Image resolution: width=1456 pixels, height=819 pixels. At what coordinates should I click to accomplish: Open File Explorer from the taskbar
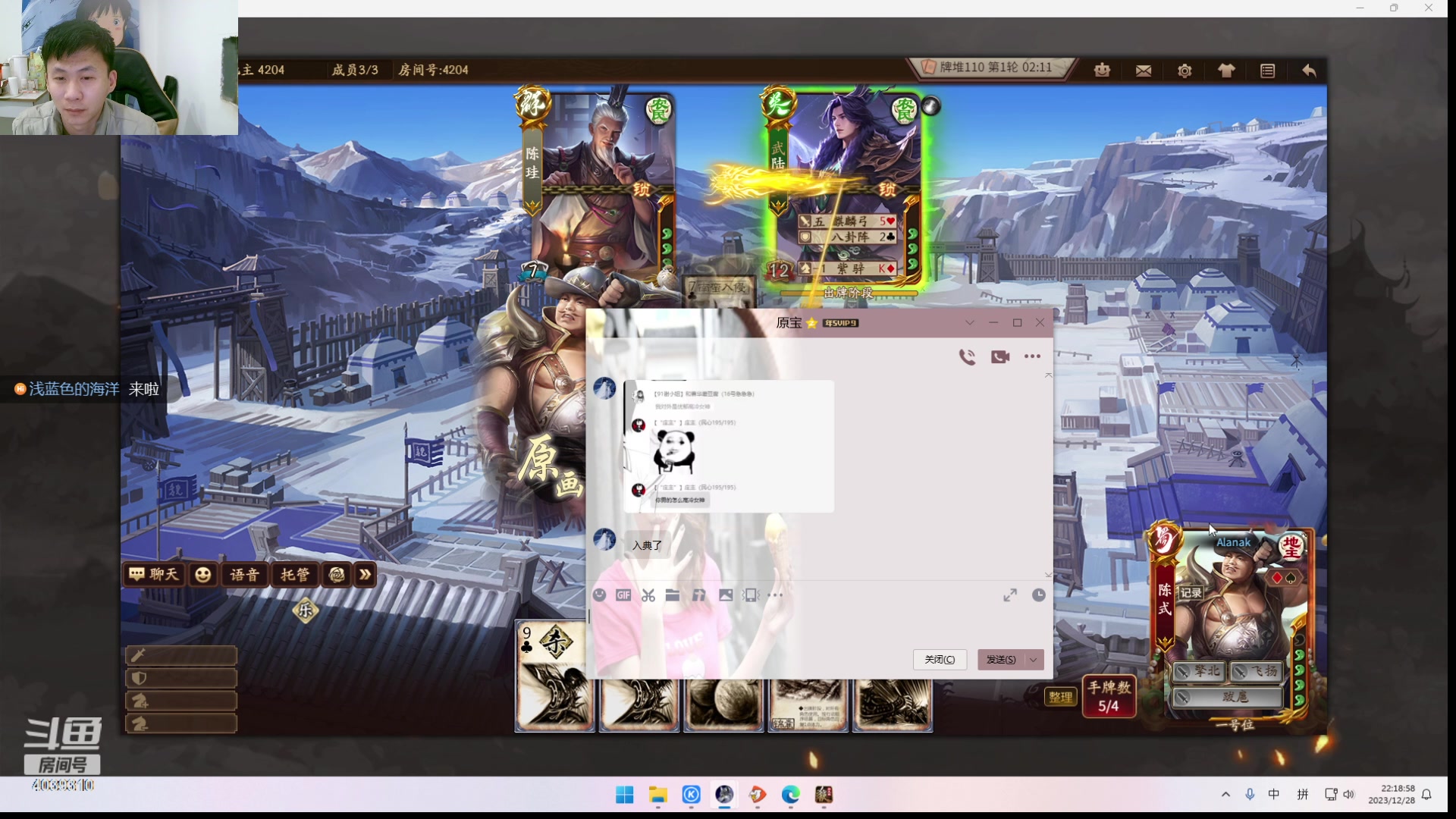pyautogui.click(x=657, y=794)
